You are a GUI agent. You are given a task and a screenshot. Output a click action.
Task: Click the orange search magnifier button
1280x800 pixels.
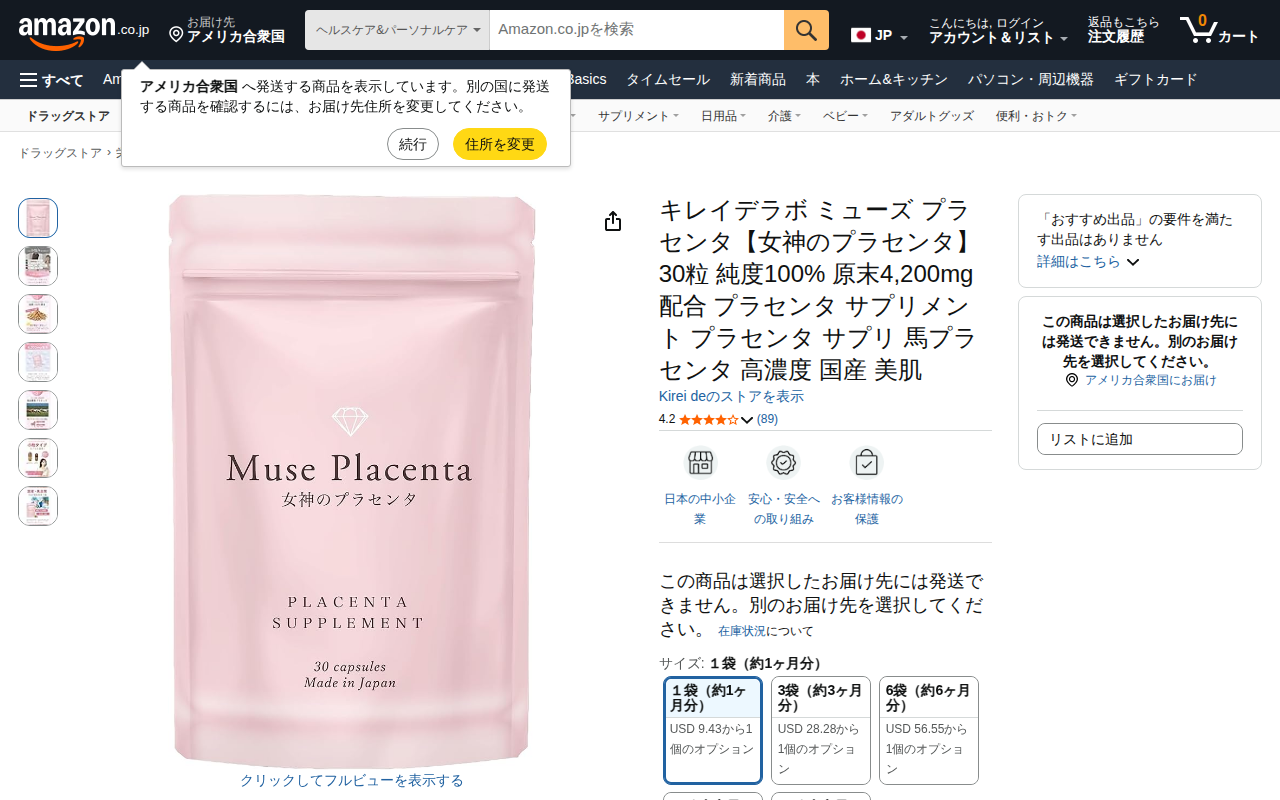(806, 30)
